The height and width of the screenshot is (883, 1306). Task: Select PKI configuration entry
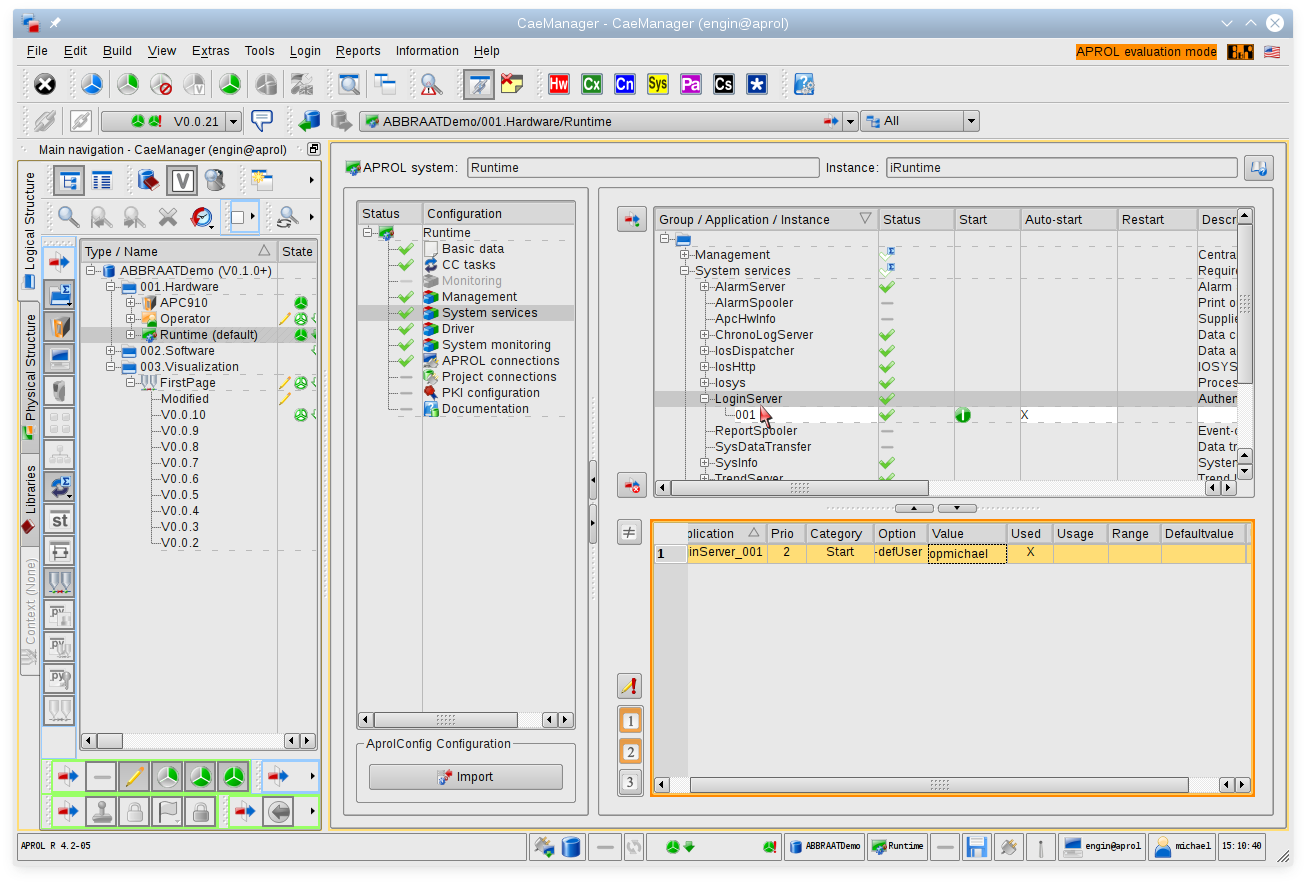click(490, 393)
